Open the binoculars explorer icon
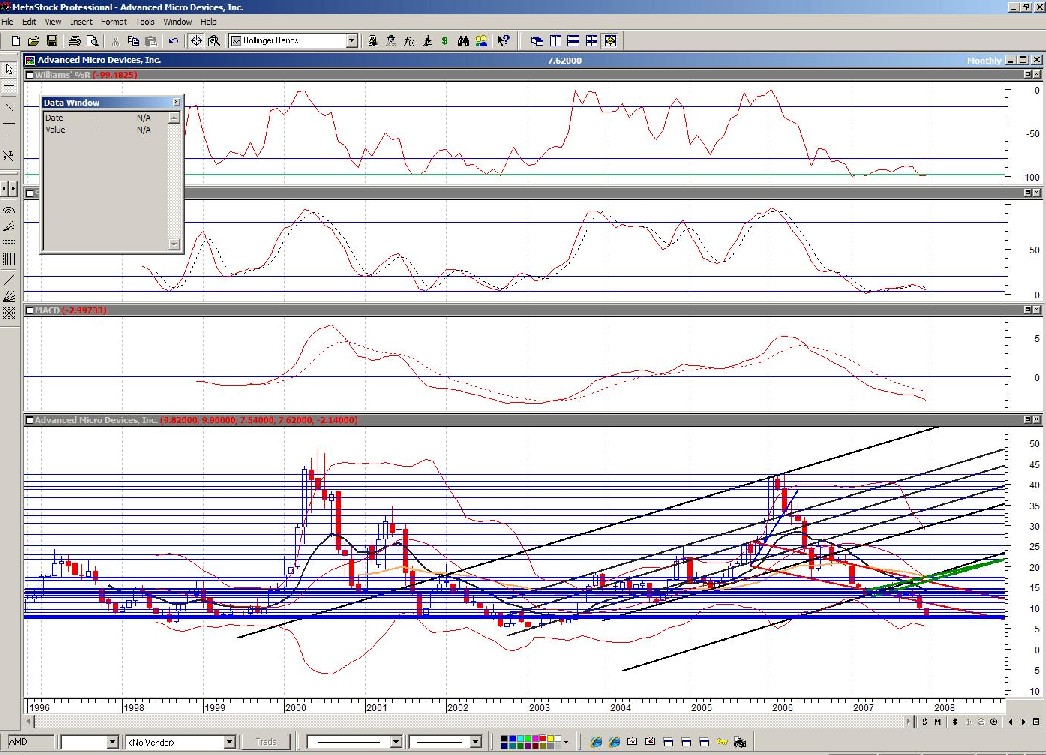Screen dimensions: 1046x755 [x=463, y=41]
